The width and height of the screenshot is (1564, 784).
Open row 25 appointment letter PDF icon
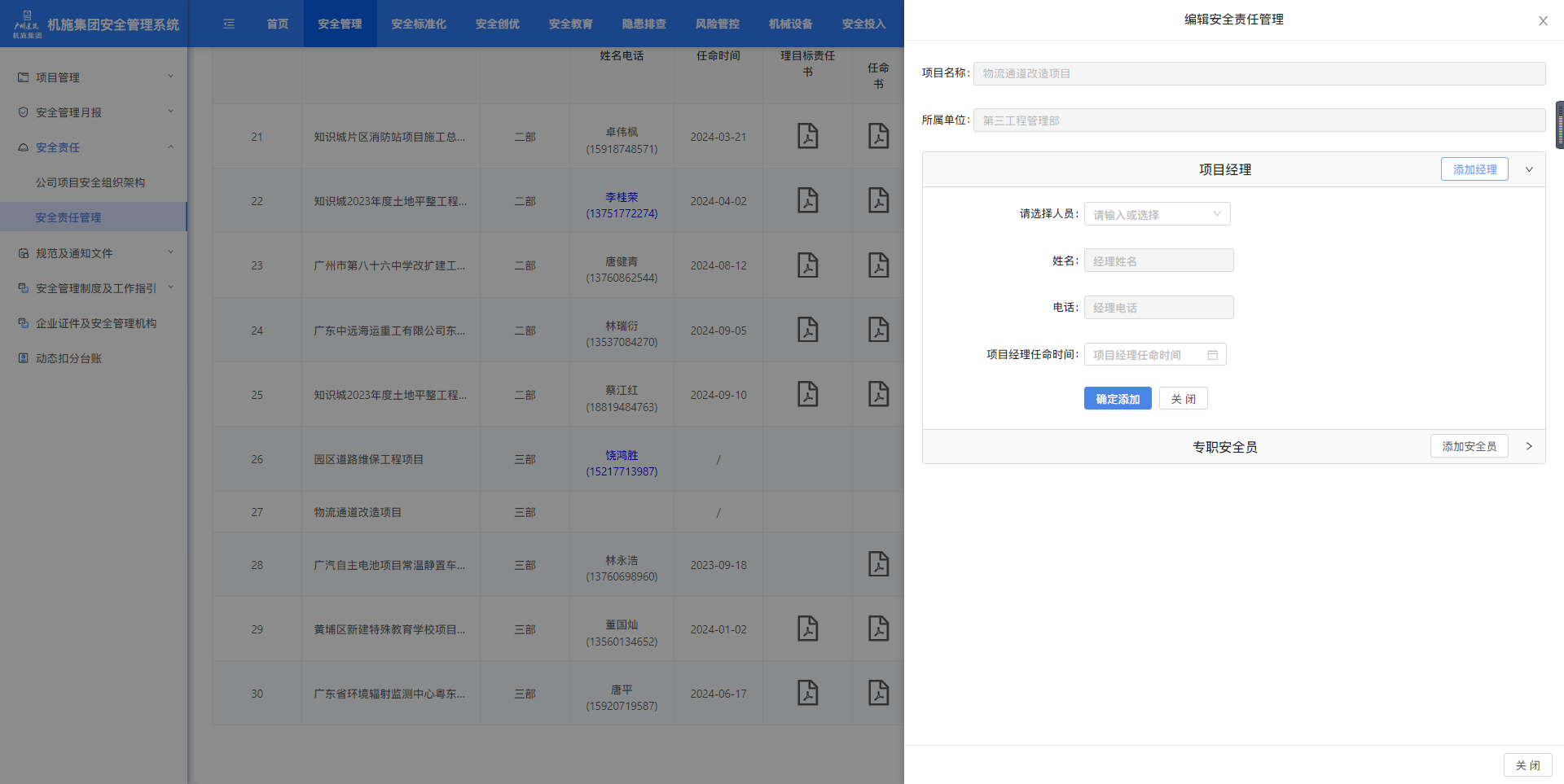(x=878, y=394)
